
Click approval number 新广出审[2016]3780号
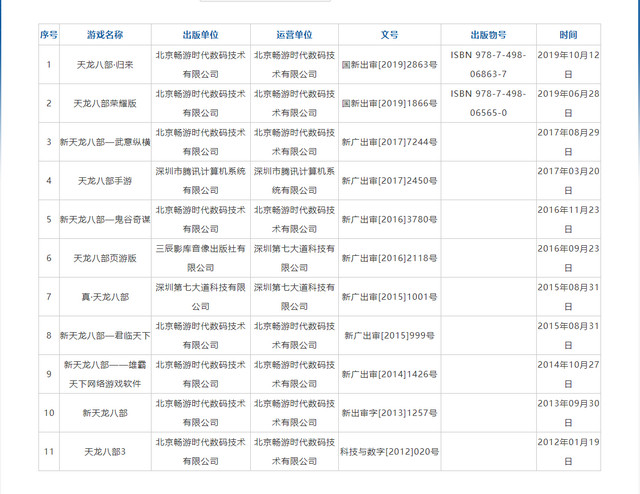click(389, 219)
